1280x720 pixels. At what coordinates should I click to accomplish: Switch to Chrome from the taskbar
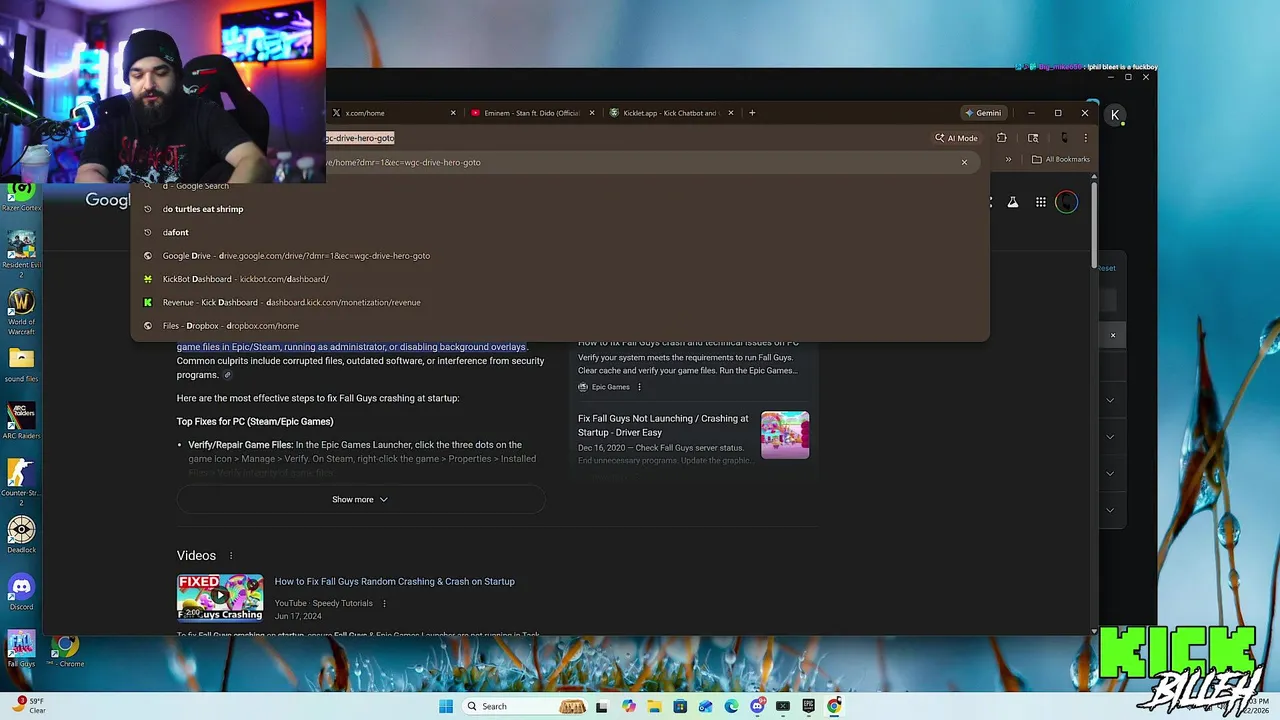[x=834, y=706]
